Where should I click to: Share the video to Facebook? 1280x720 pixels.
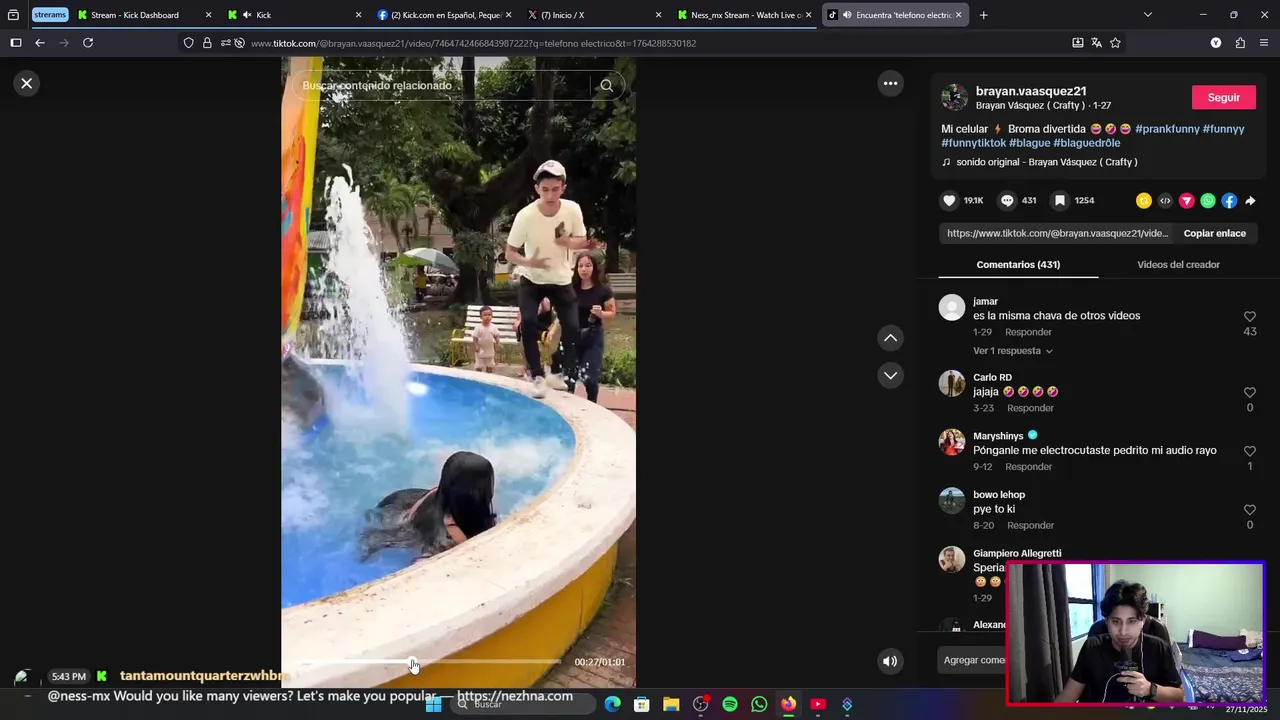(x=1229, y=201)
